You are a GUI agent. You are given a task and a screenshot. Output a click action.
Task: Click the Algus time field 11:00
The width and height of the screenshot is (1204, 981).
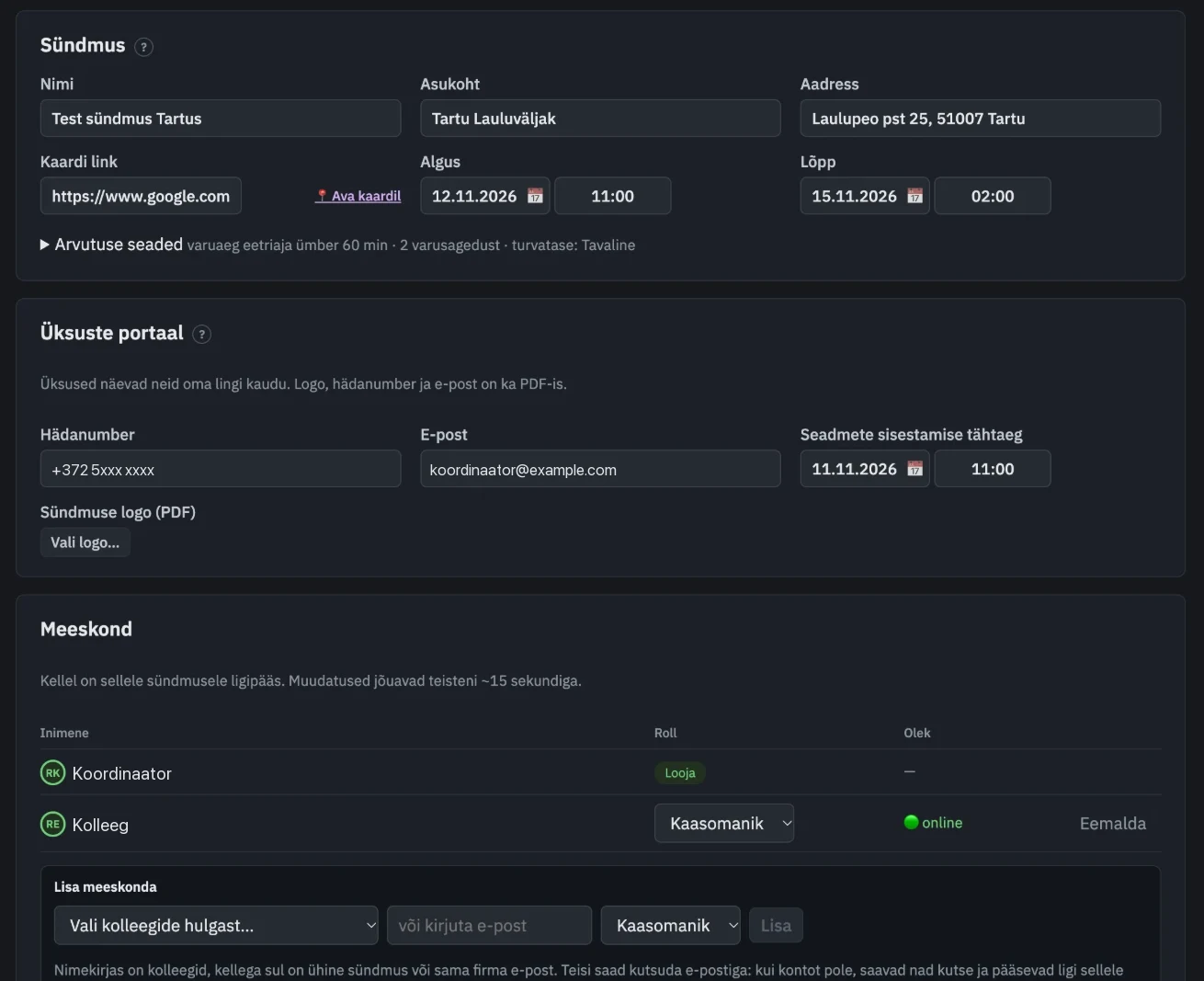613,196
